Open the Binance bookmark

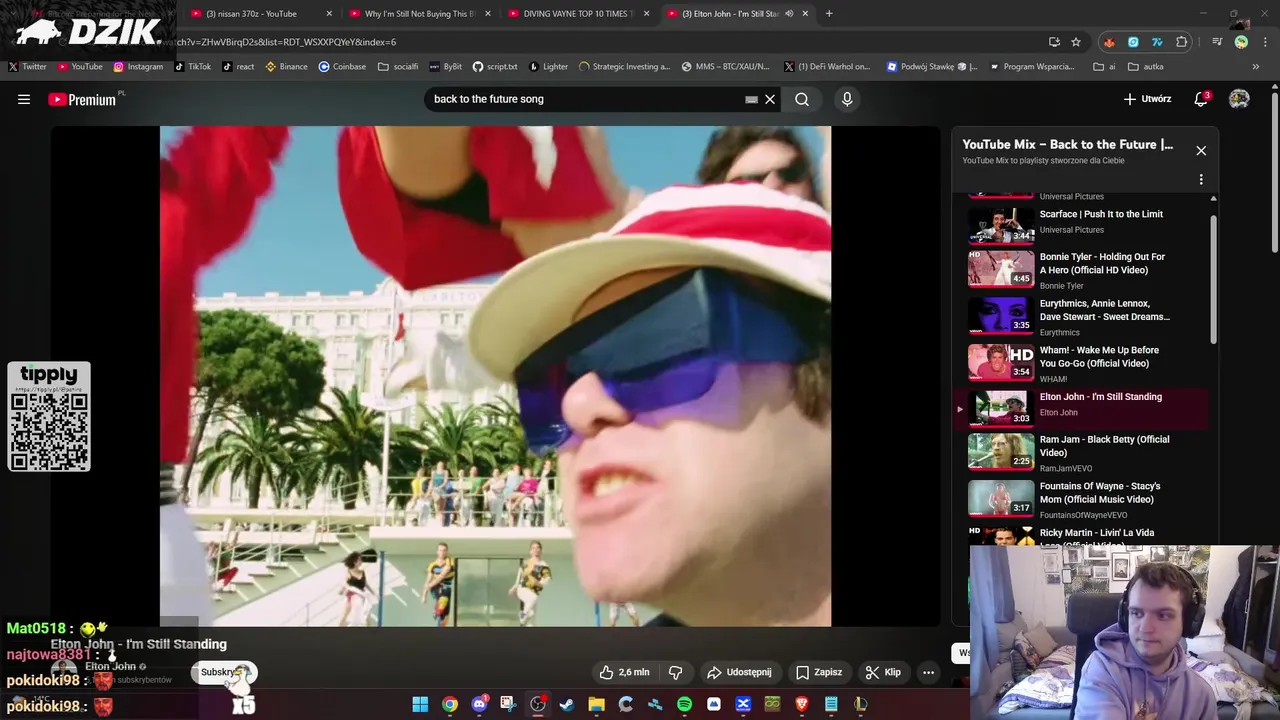(286, 67)
